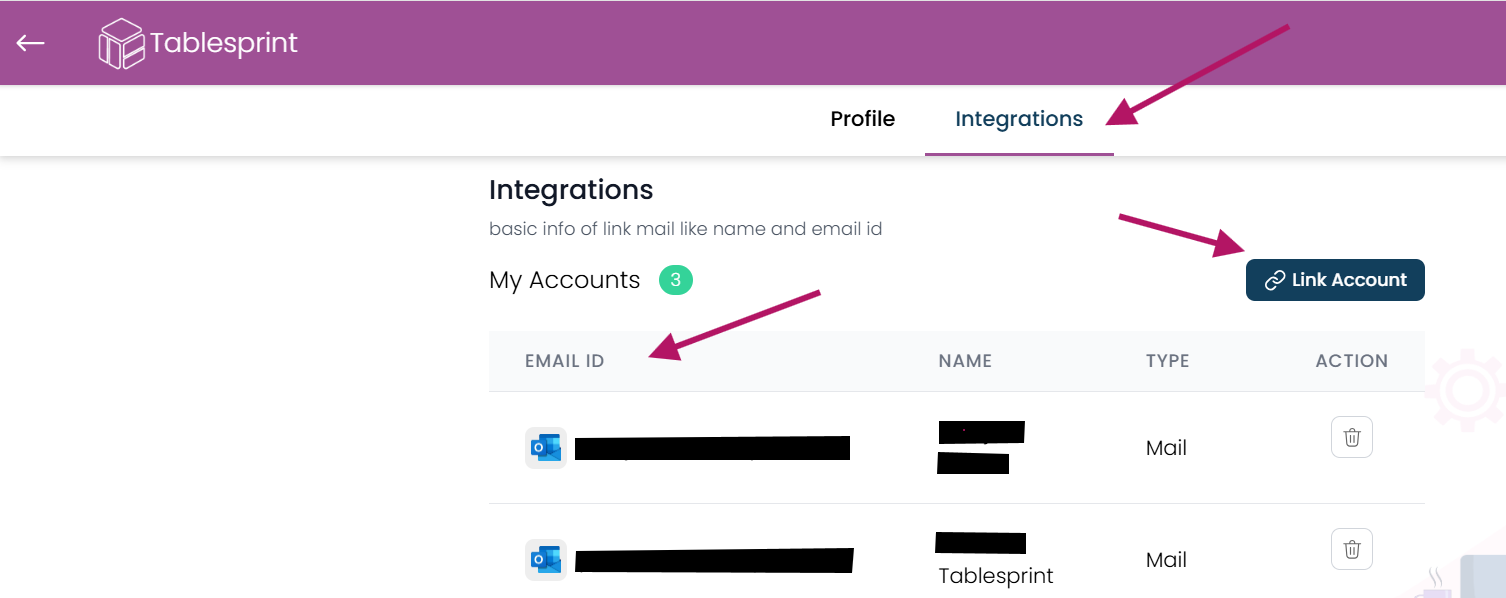This screenshot has width=1506, height=598.
Task: Click the Outlook icon in first row
Action: [546, 448]
